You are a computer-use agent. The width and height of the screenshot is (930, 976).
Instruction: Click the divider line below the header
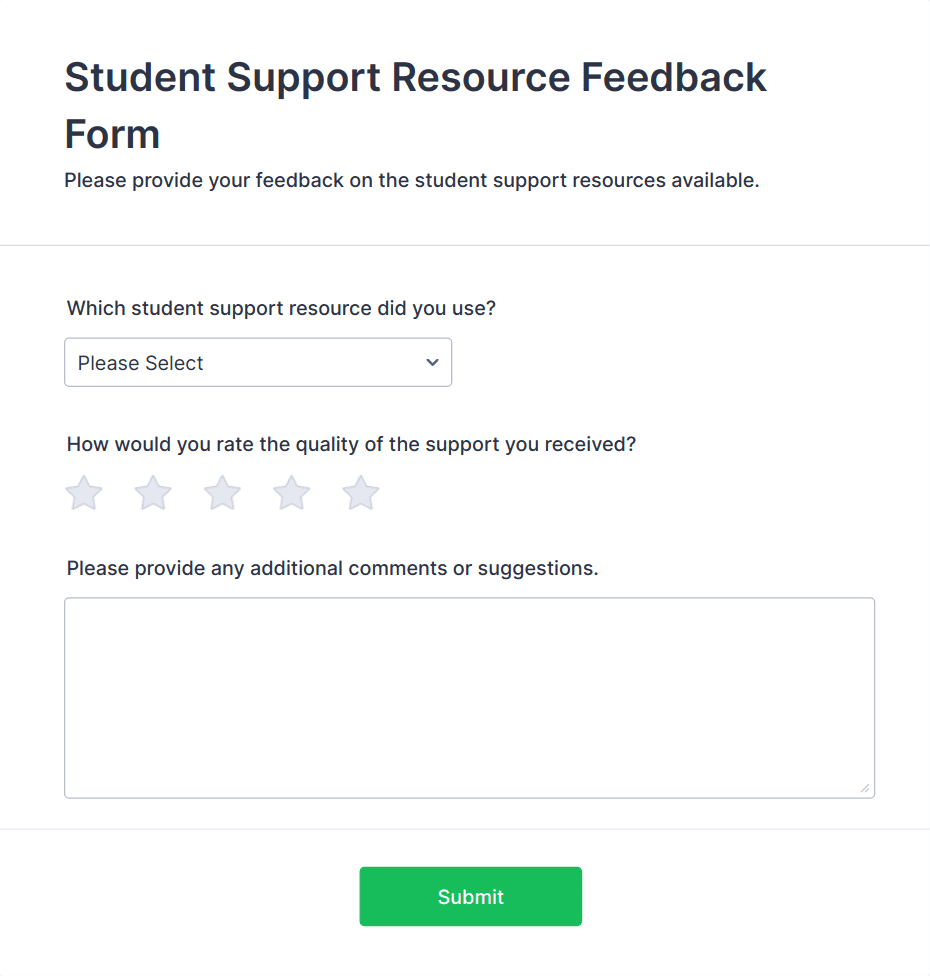point(465,245)
